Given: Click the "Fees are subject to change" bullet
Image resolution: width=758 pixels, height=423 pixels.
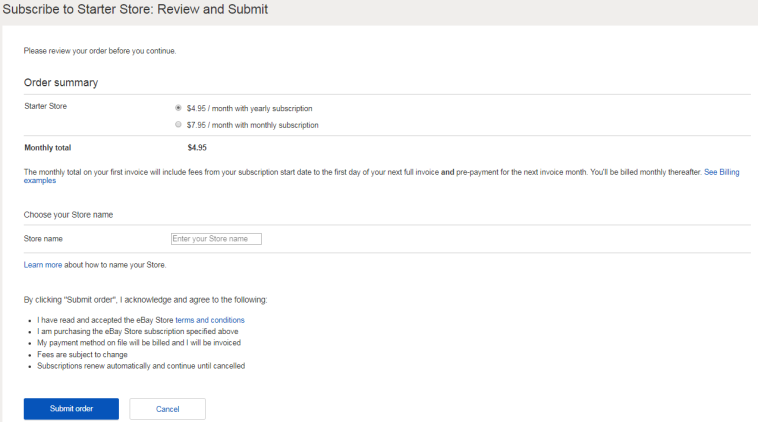Looking at the screenshot, I should (82, 354).
